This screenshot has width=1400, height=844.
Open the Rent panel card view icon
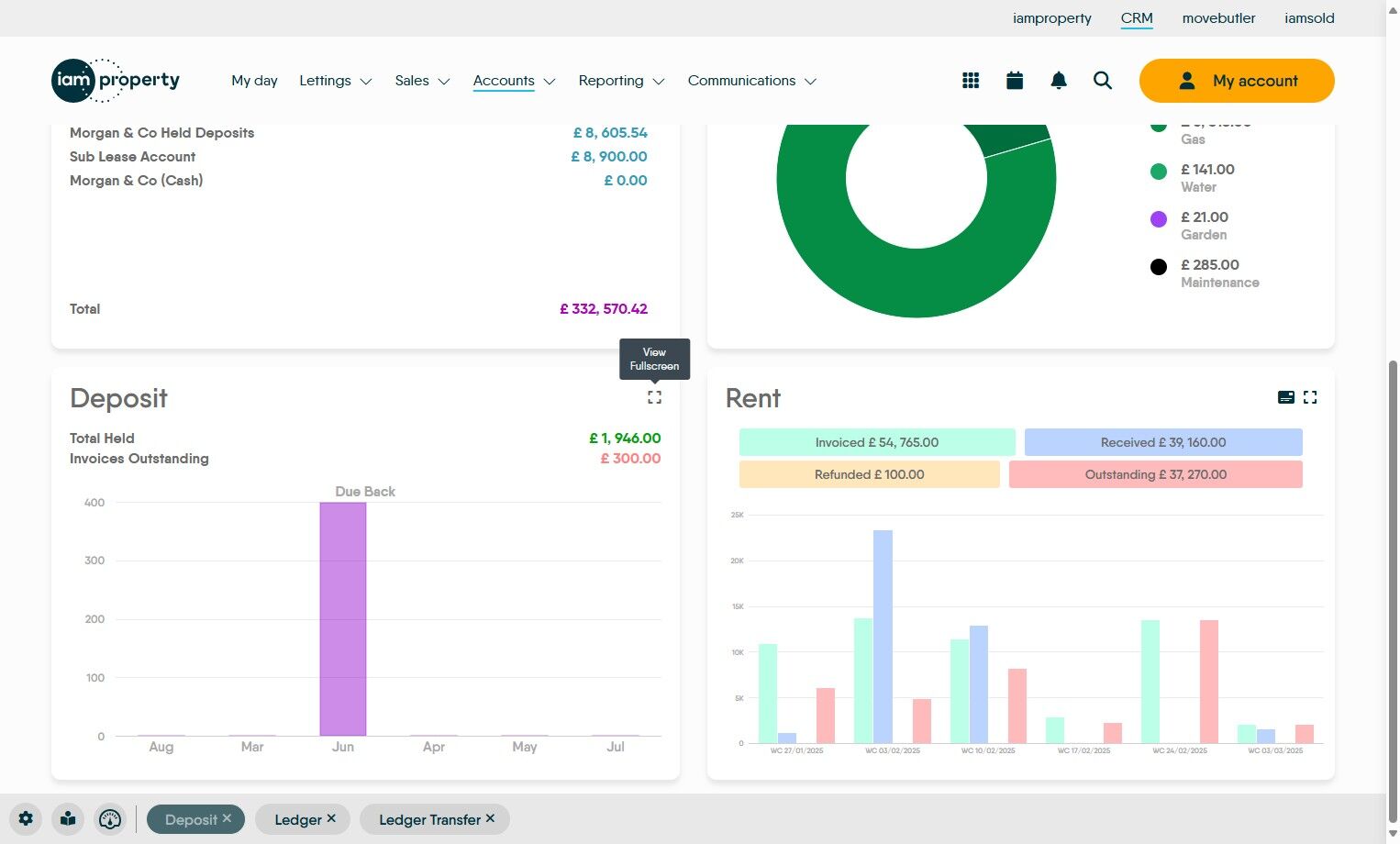click(x=1286, y=397)
